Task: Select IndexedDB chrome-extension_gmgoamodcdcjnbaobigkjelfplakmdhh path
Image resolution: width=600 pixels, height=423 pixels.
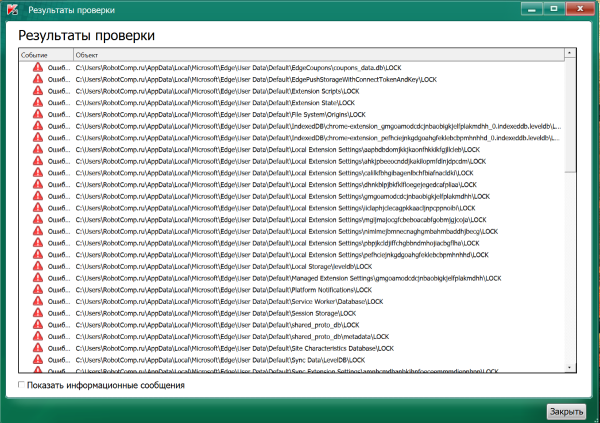Action: pyautogui.click(x=318, y=126)
